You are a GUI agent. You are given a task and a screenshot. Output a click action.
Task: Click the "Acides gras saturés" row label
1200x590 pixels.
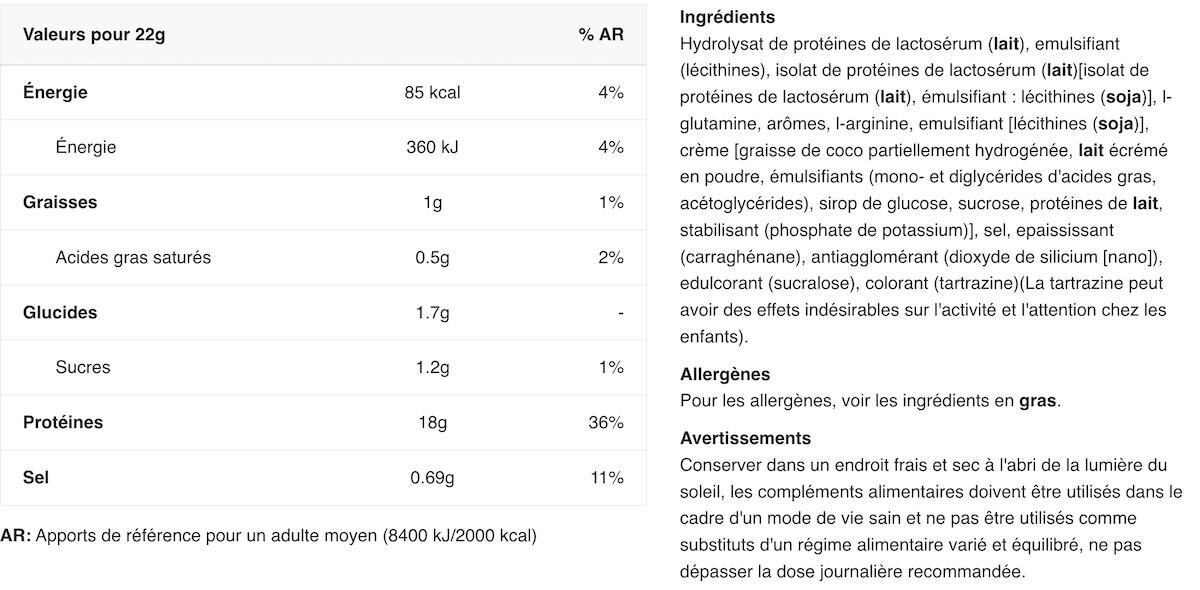click(133, 257)
